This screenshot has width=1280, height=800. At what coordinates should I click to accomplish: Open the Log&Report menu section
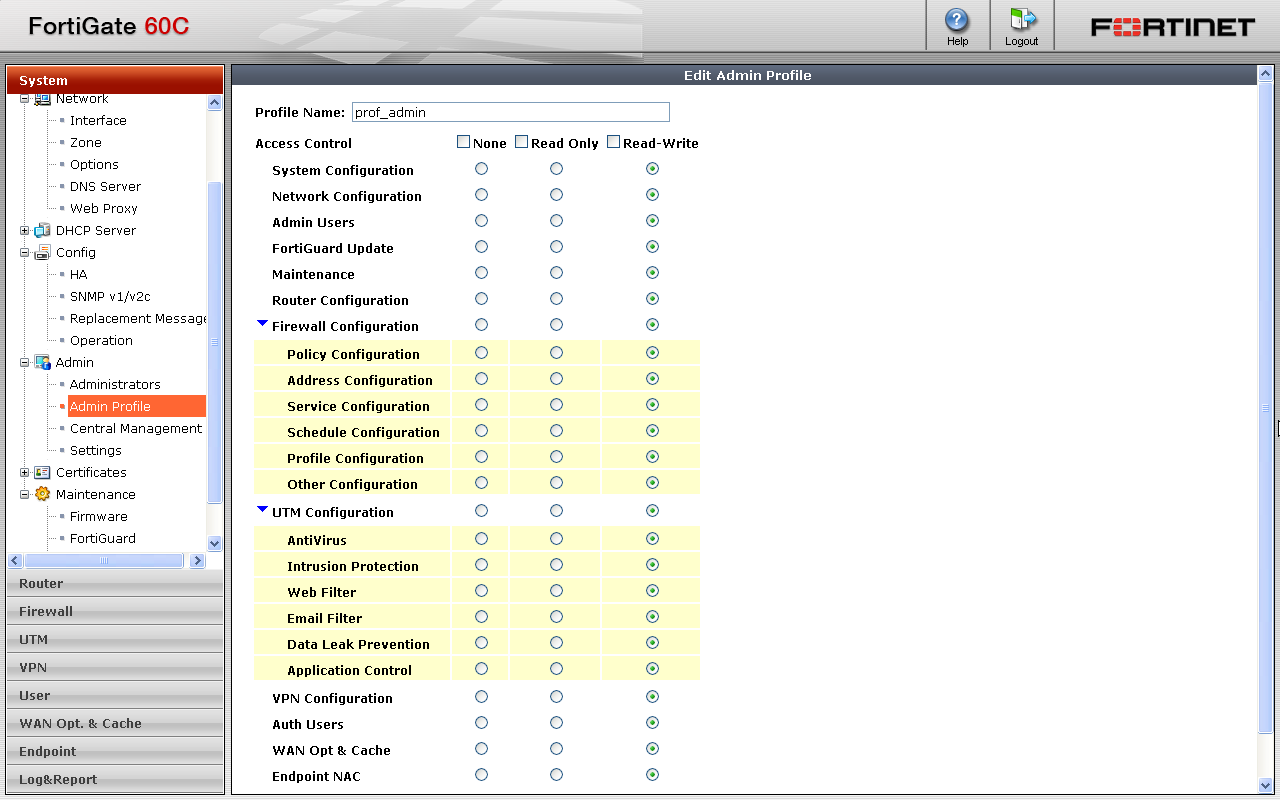(115, 779)
